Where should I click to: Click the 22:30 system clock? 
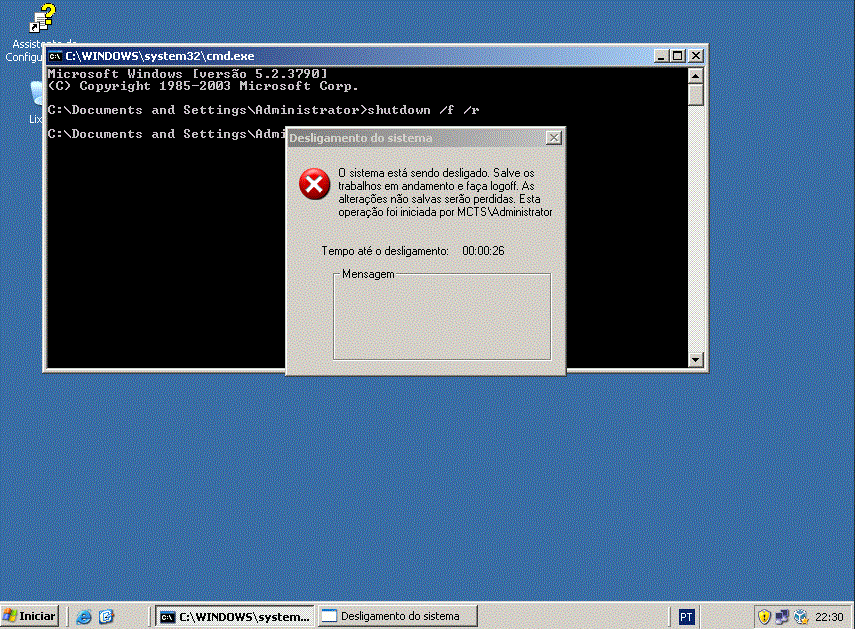pos(829,617)
